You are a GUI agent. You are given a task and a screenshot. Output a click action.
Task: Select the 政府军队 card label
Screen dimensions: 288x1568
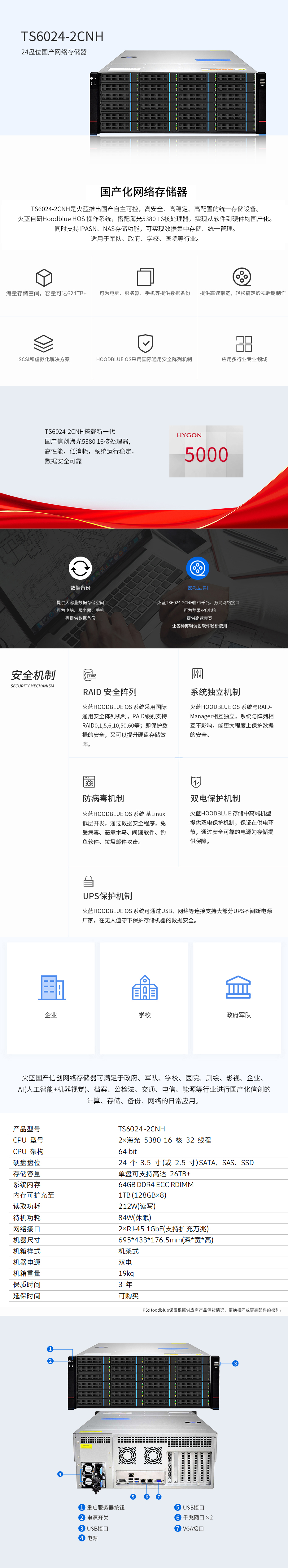point(238,1015)
